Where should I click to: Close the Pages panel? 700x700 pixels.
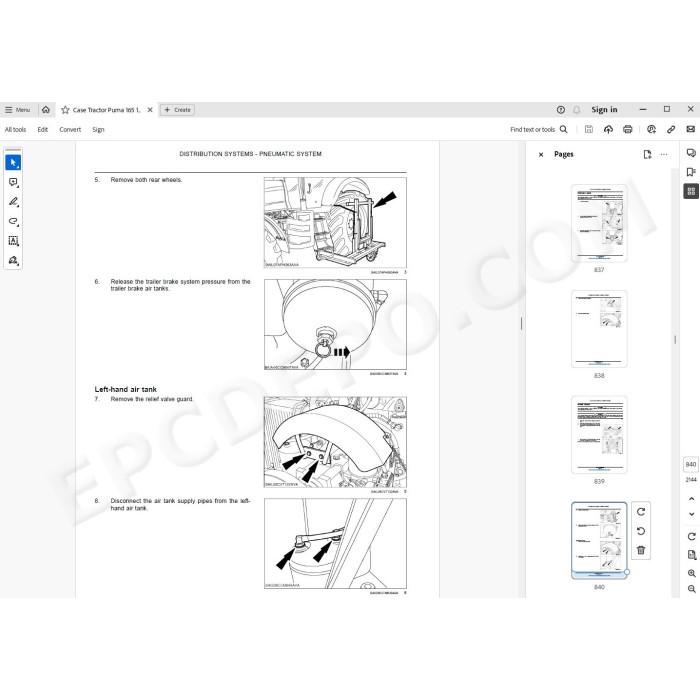click(x=541, y=154)
